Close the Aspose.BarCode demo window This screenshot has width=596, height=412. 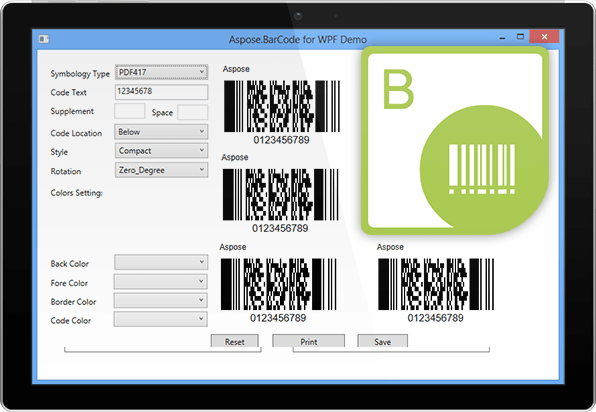tap(544, 36)
